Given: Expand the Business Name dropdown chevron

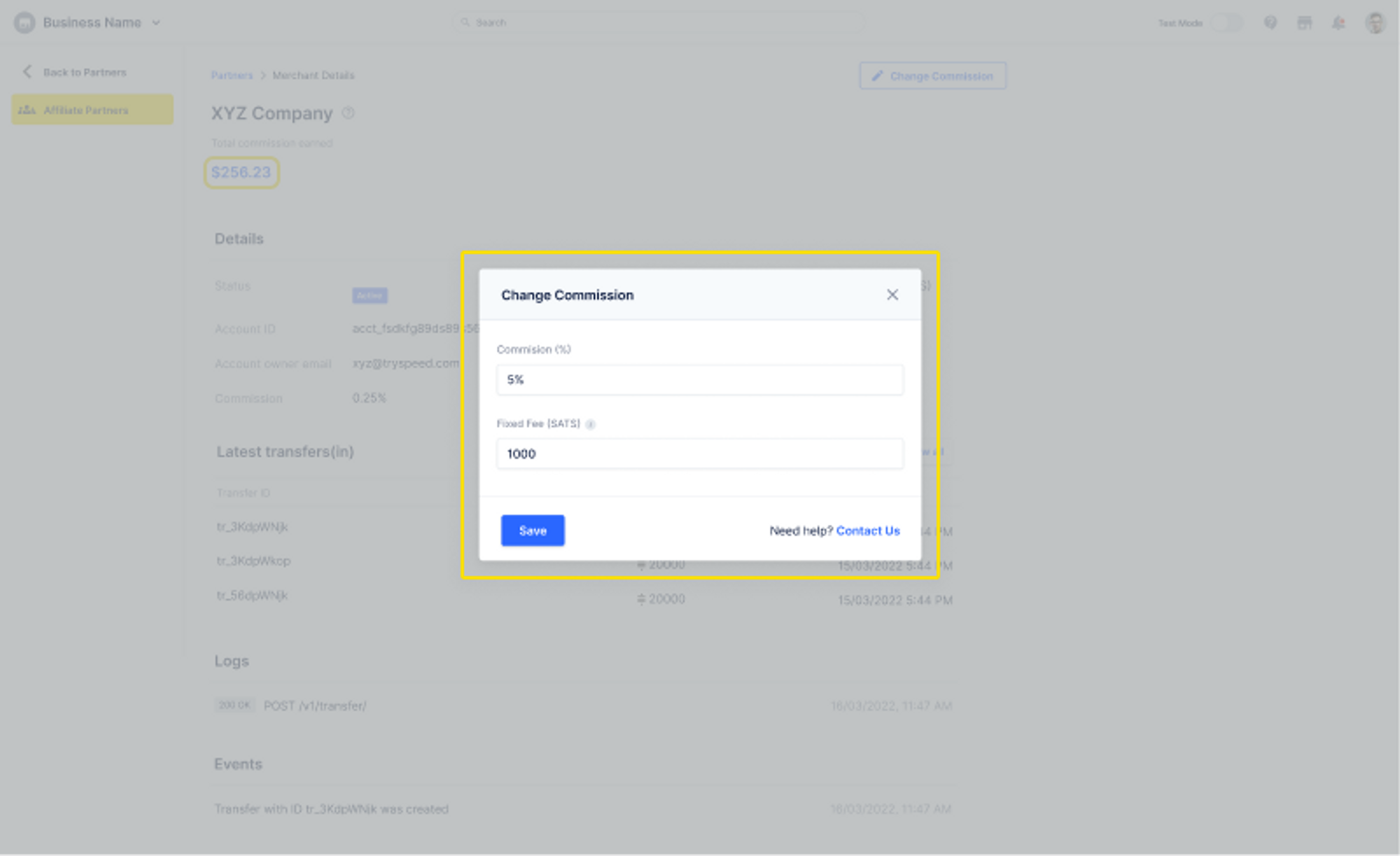Looking at the screenshot, I should [x=156, y=23].
